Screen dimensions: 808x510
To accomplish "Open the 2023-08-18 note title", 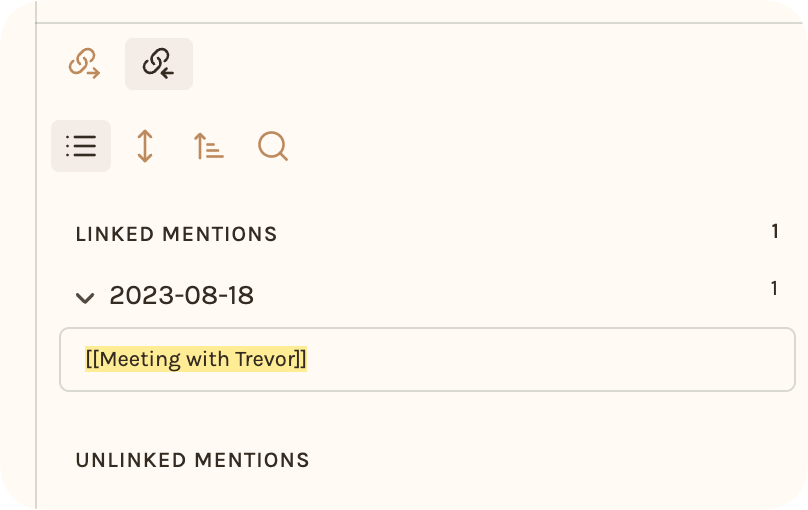I will click(x=181, y=296).
